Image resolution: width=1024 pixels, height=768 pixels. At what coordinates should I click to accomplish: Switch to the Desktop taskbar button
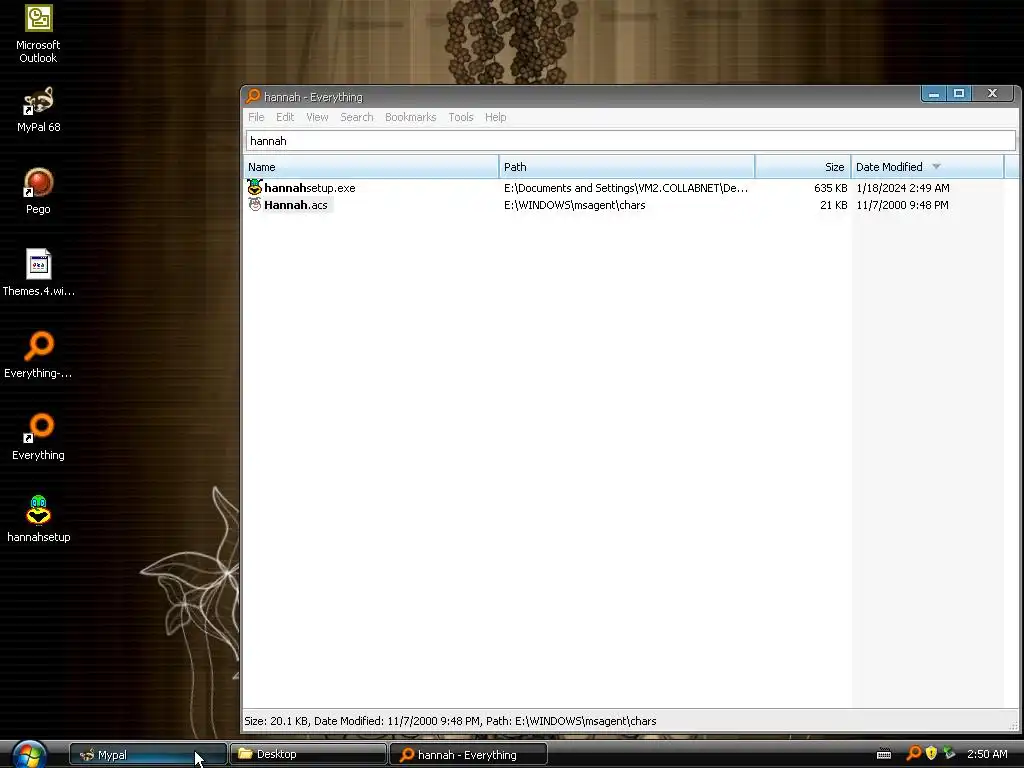click(x=308, y=754)
